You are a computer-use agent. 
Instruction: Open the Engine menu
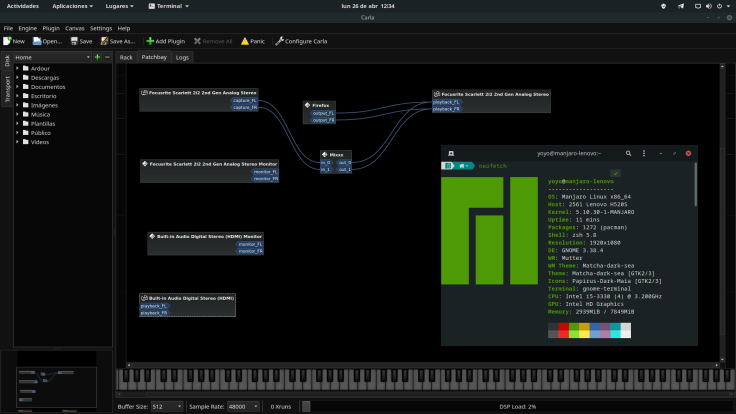(x=27, y=28)
